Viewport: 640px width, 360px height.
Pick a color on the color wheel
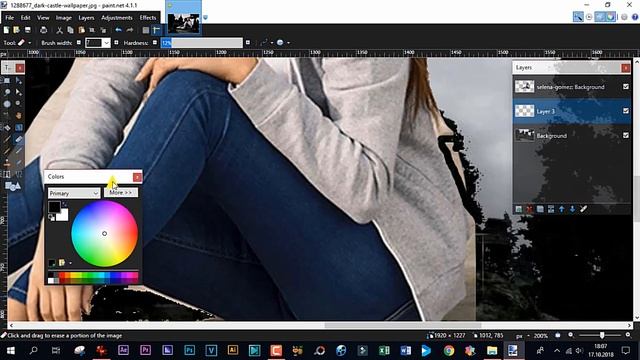coord(104,233)
